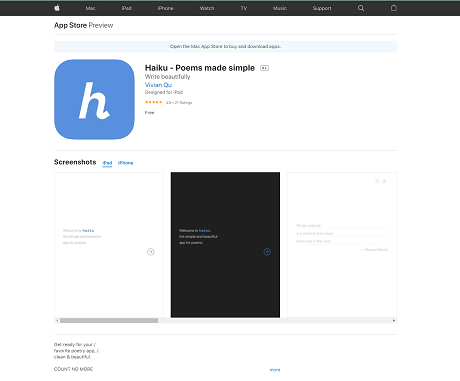Open the iPad navigation item

click(127, 8)
